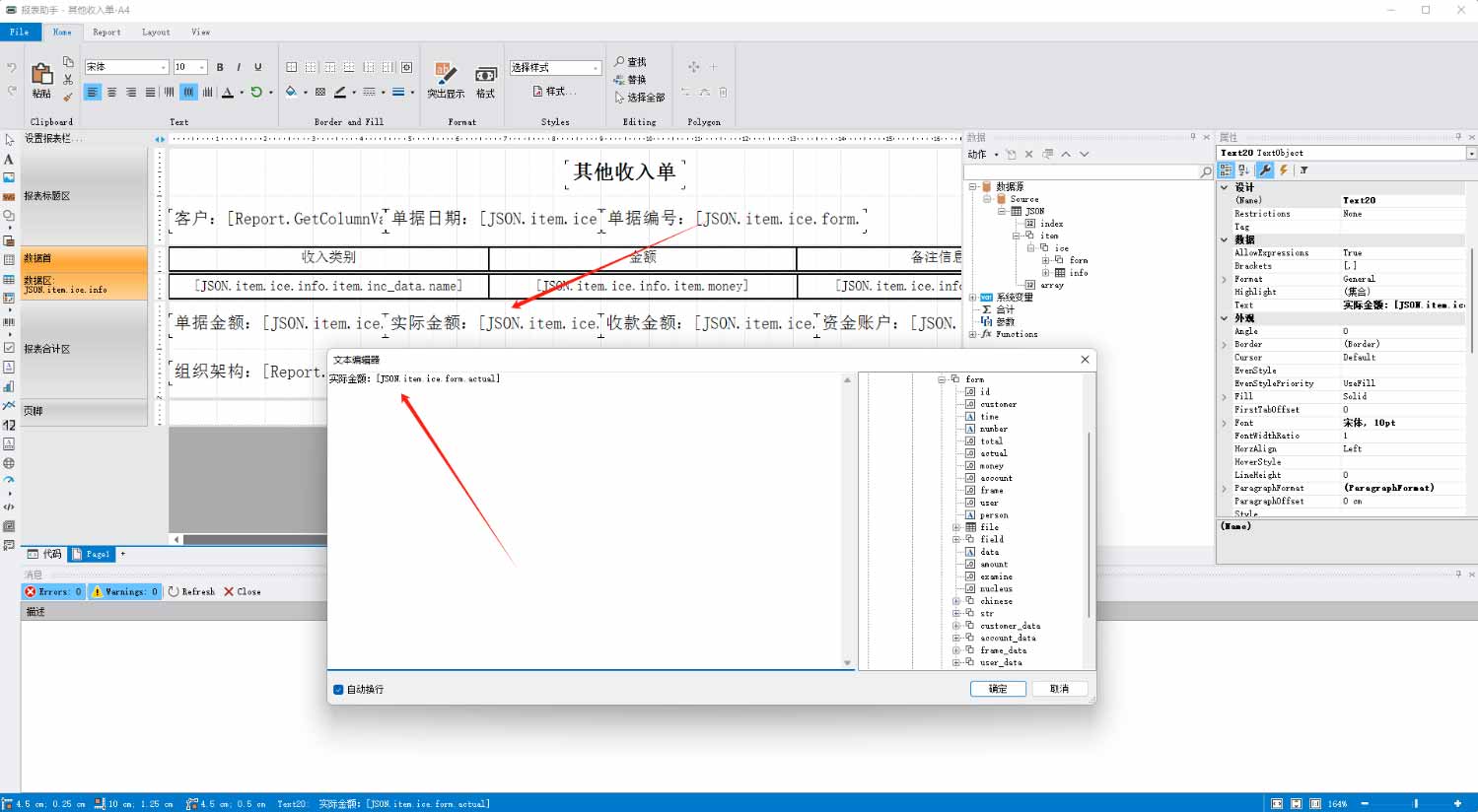Screen dimensions: 1478x812
Task: Toggle justify text alignment
Action: tap(150, 93)
